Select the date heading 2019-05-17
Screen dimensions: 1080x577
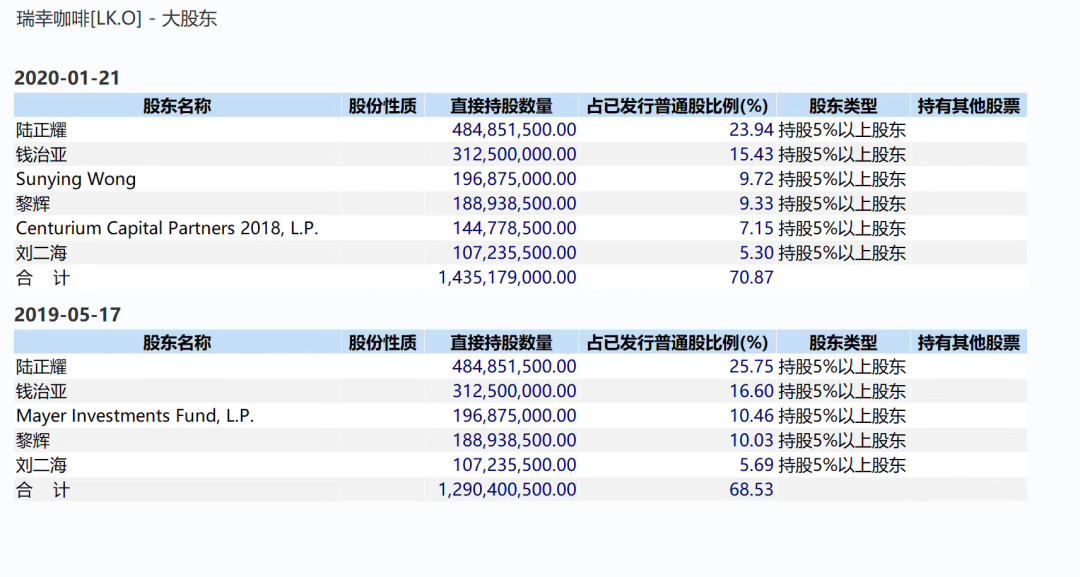click(67, 315)
